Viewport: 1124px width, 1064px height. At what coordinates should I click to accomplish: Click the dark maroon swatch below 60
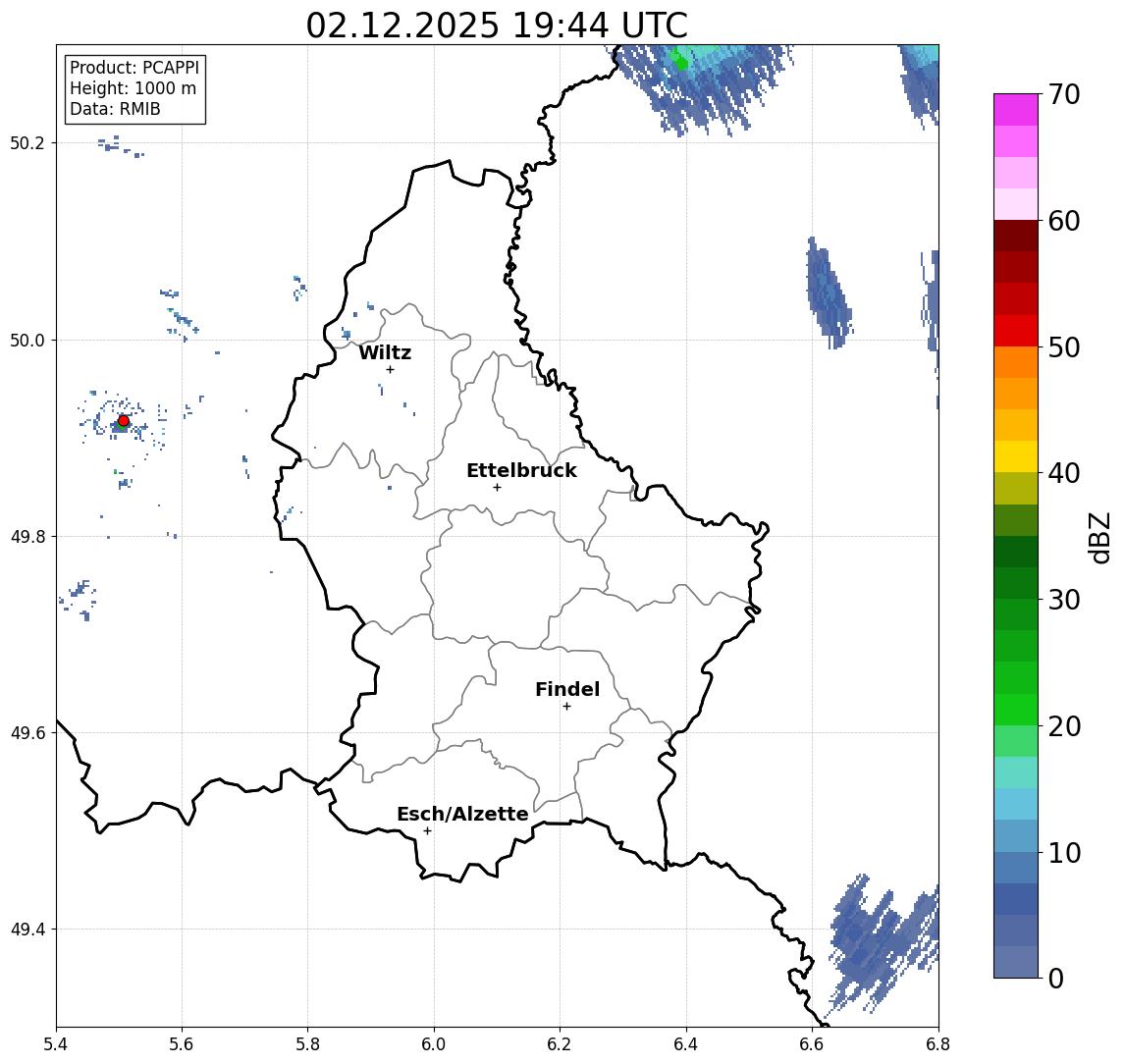click(1016, 236)
